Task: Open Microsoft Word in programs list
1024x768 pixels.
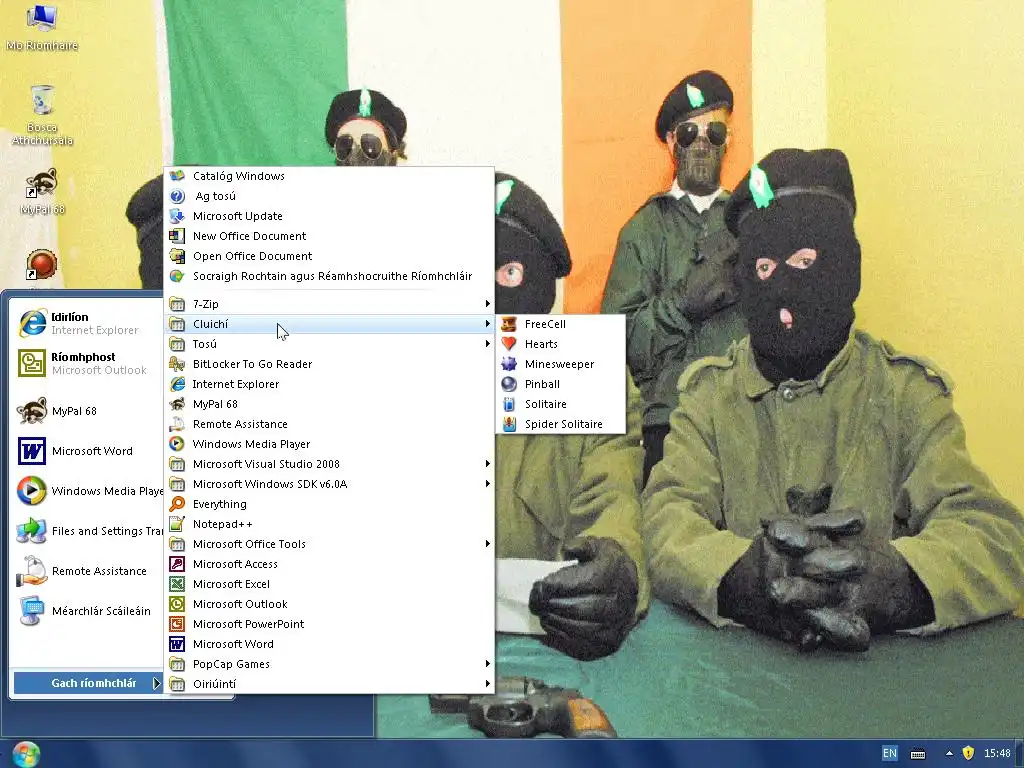Action: tap(329, 644)
